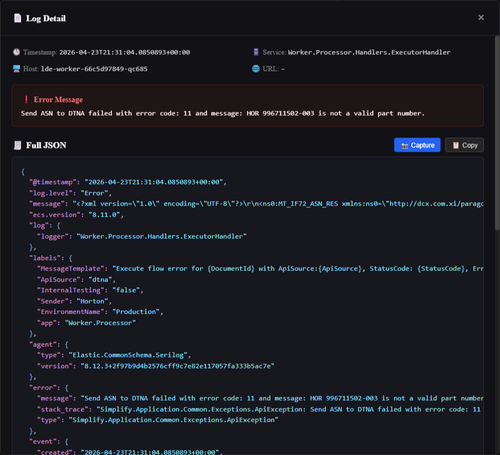Click the "type" ApiException JSON line
This screenshot has width=500, height=455.
(158, 420)
